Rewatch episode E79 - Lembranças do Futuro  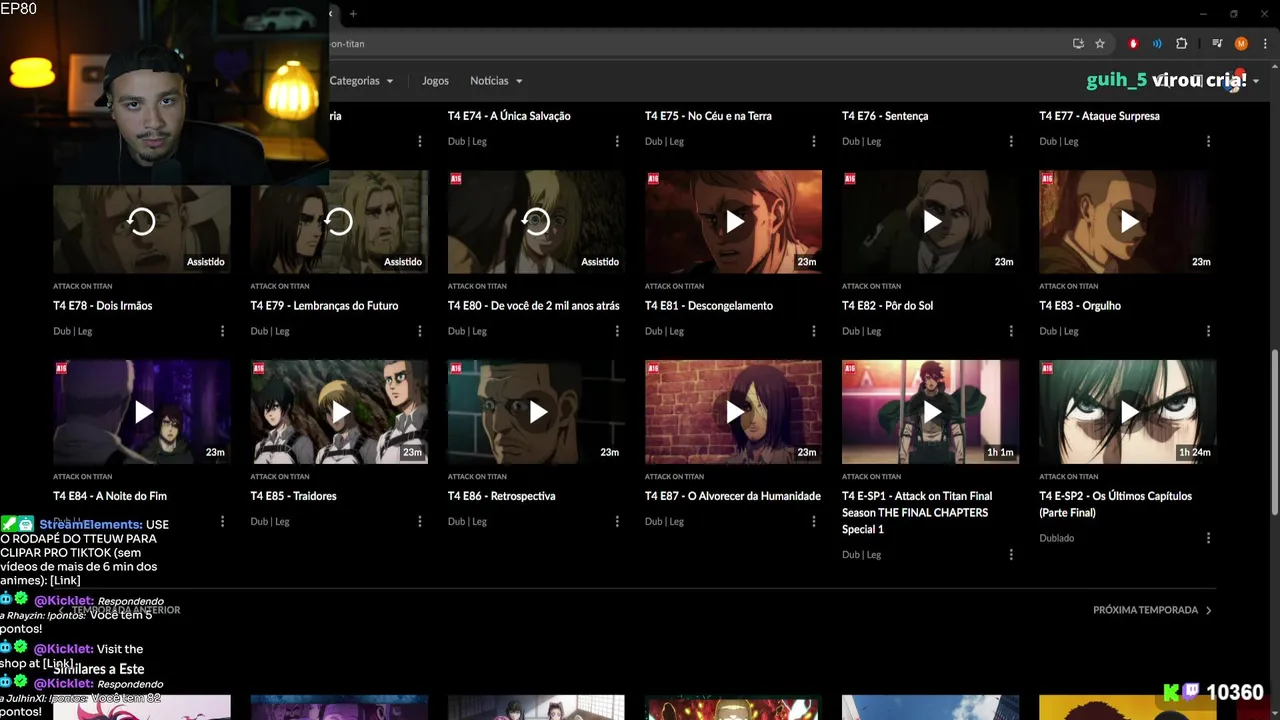tap(339, 221)
